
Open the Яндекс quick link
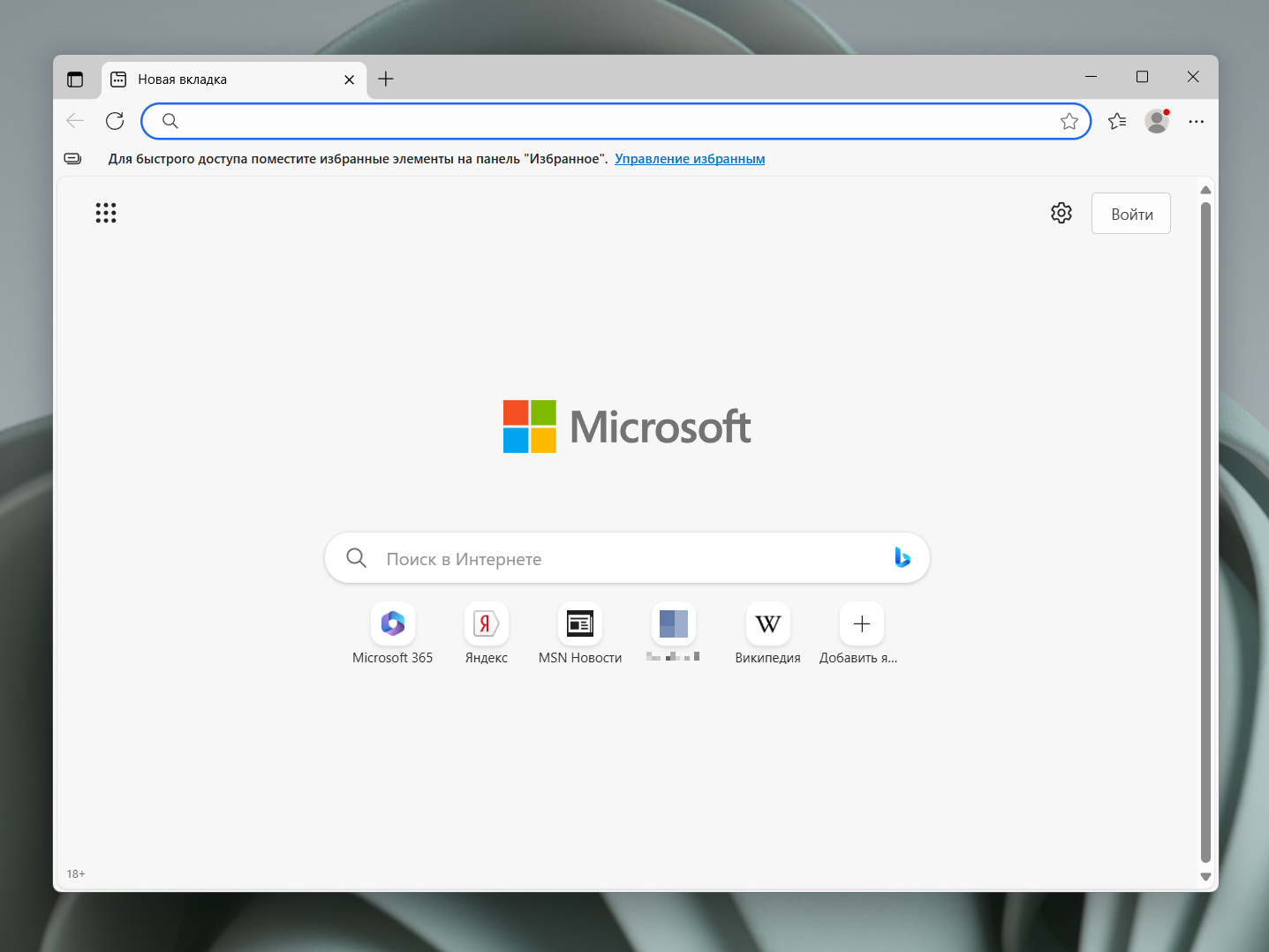(487, 624)
